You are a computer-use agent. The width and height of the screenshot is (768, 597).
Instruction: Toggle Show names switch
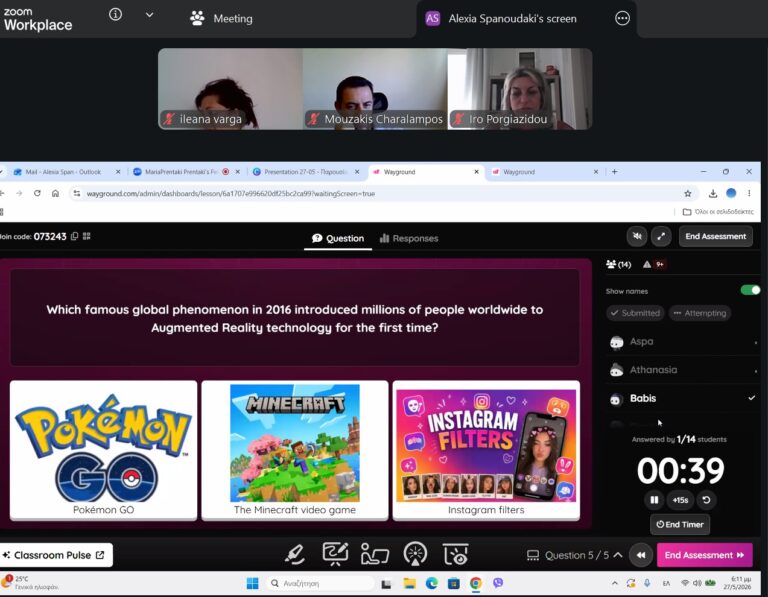[x=750, y=290]
